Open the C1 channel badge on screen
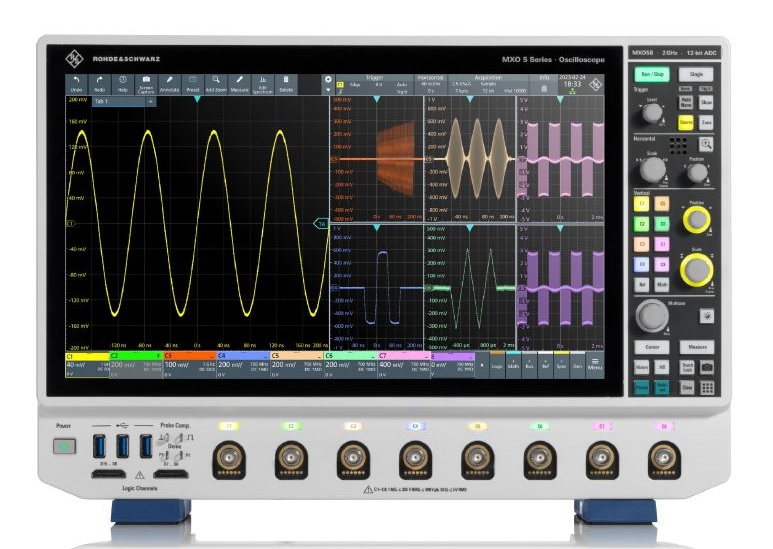773x549 pixels. [87, 365]
